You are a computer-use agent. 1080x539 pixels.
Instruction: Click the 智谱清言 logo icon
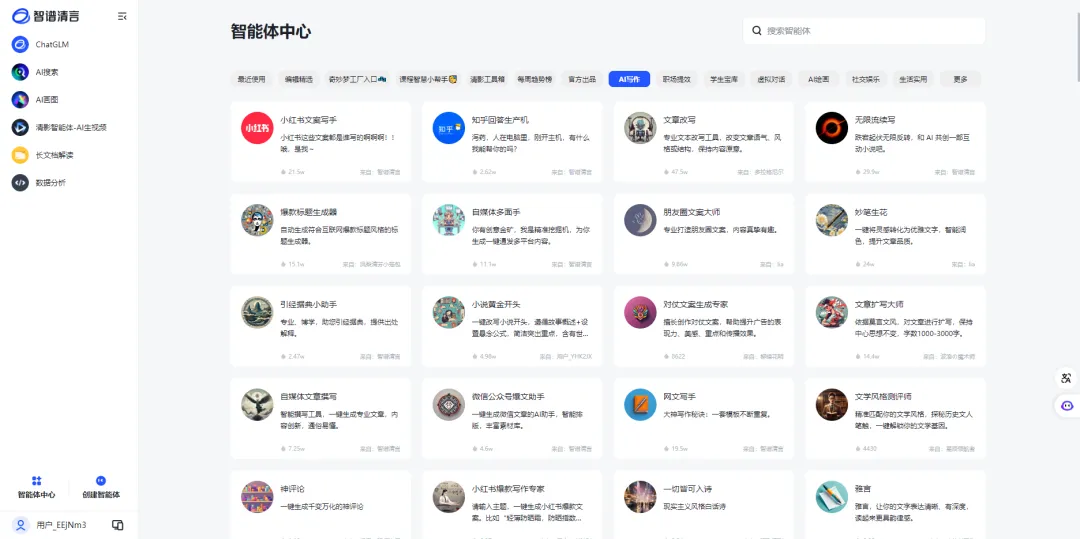21,16
